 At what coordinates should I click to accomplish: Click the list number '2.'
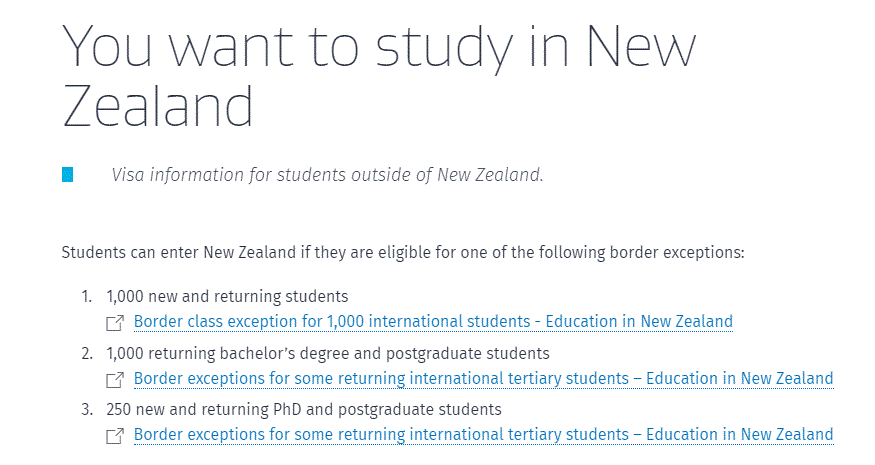pyautogui.click(x=86, y=353)
